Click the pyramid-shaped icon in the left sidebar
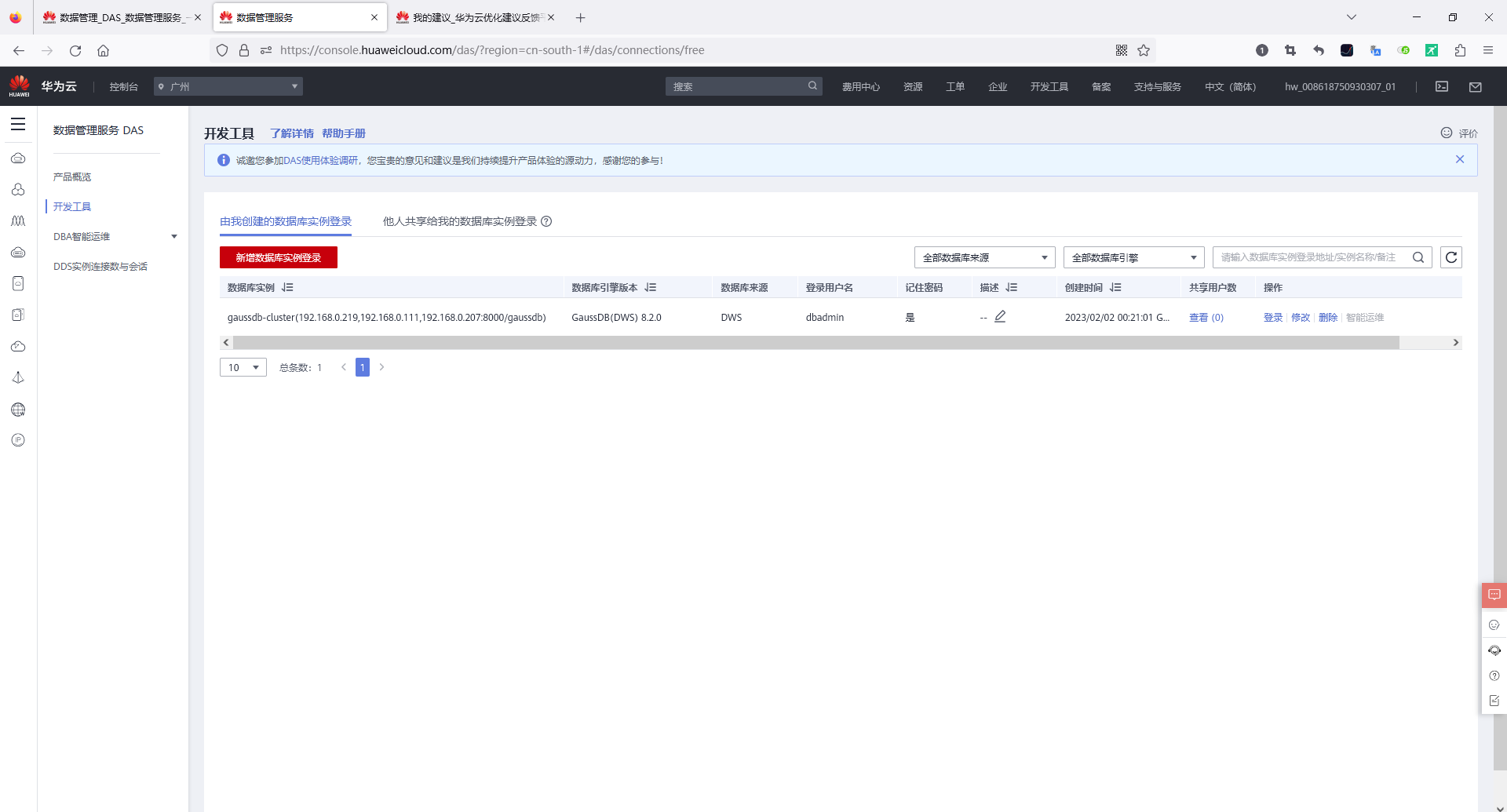 point(18,377)
